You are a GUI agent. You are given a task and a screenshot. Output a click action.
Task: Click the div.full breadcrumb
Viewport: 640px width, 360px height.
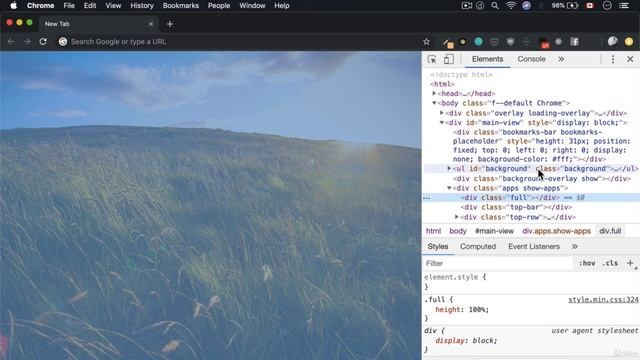point(610,231)
